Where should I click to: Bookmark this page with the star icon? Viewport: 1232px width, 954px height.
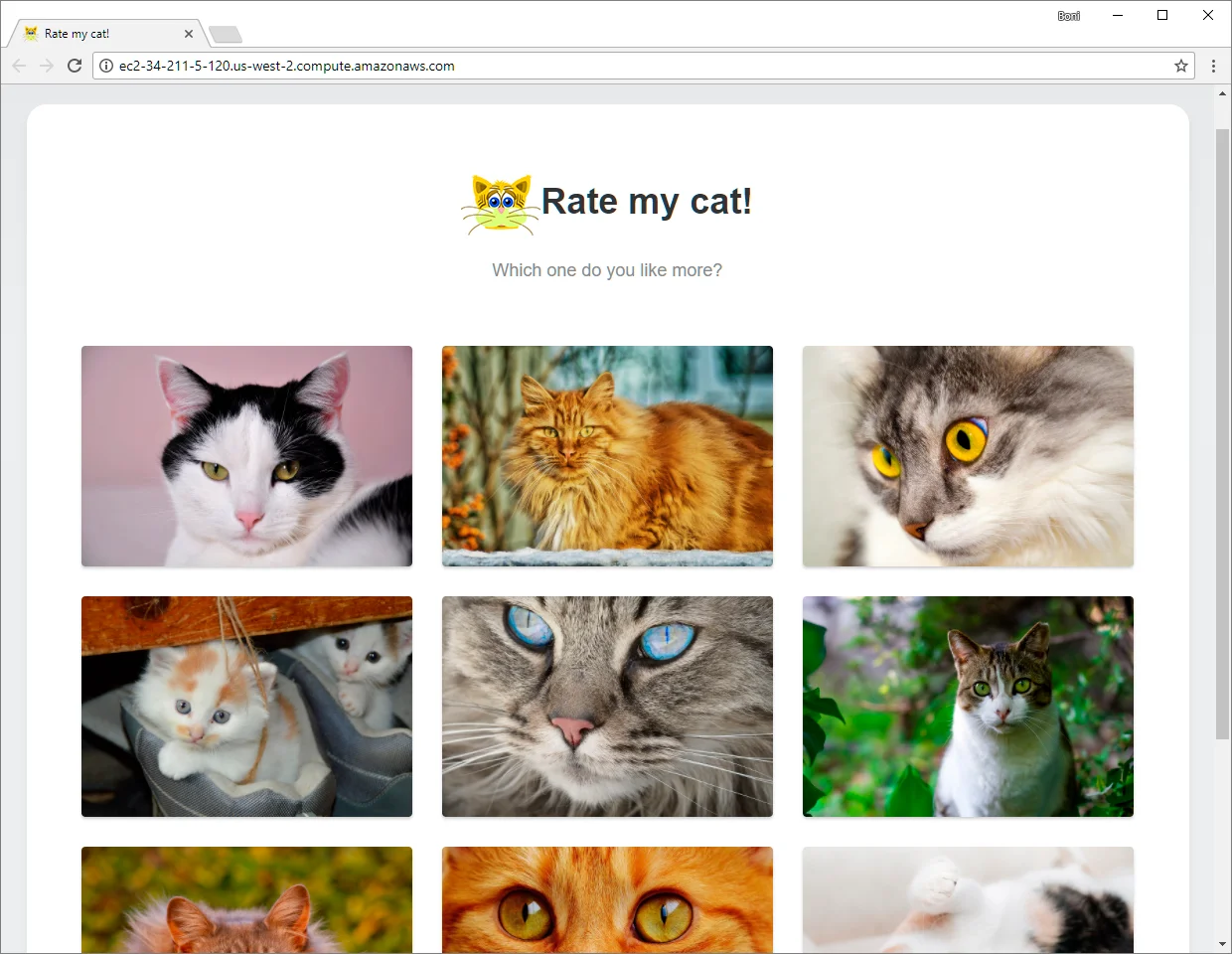pyautogui.click(x=1181, y=66)
